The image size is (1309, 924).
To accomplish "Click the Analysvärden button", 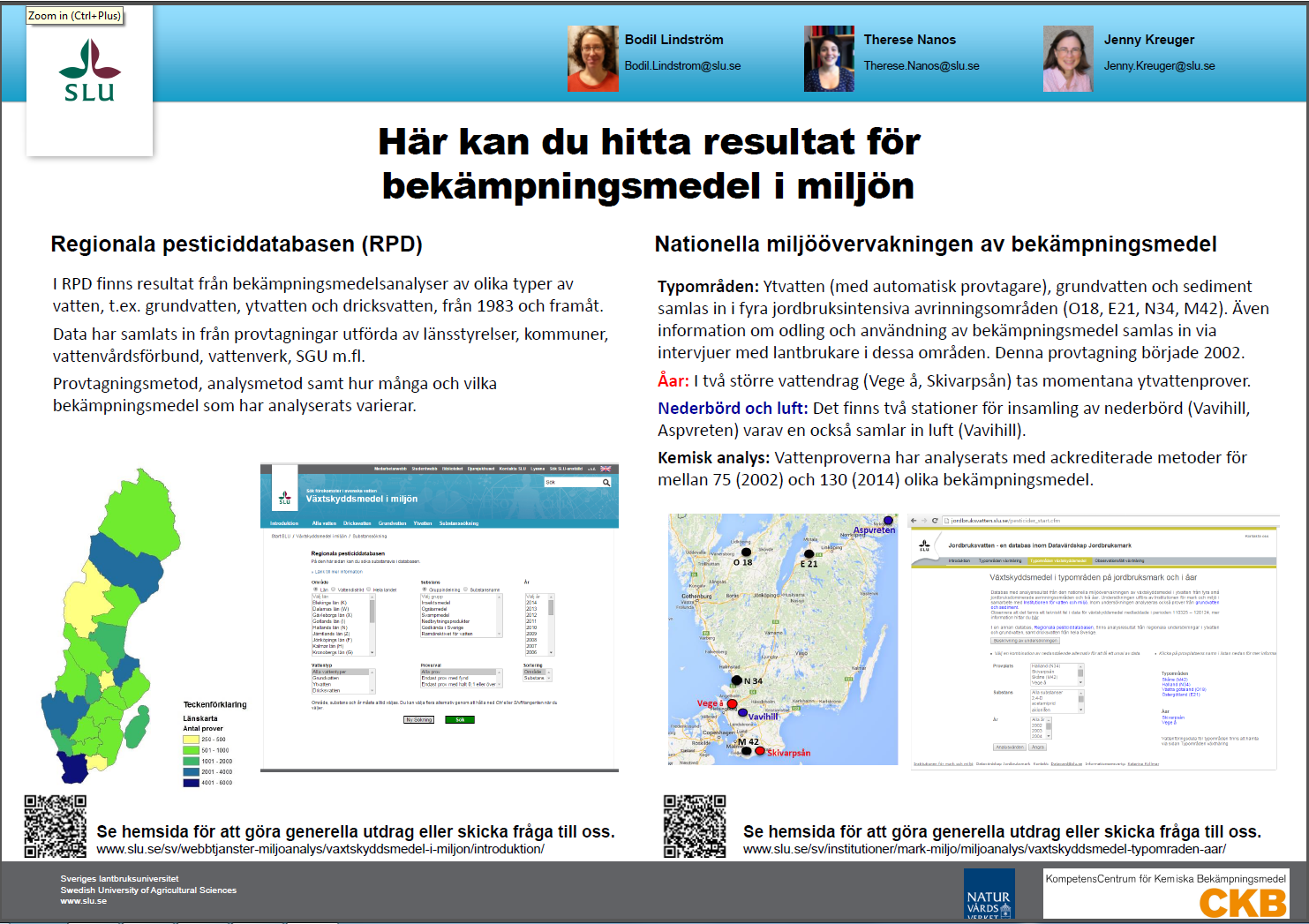I will (1010, 747).
